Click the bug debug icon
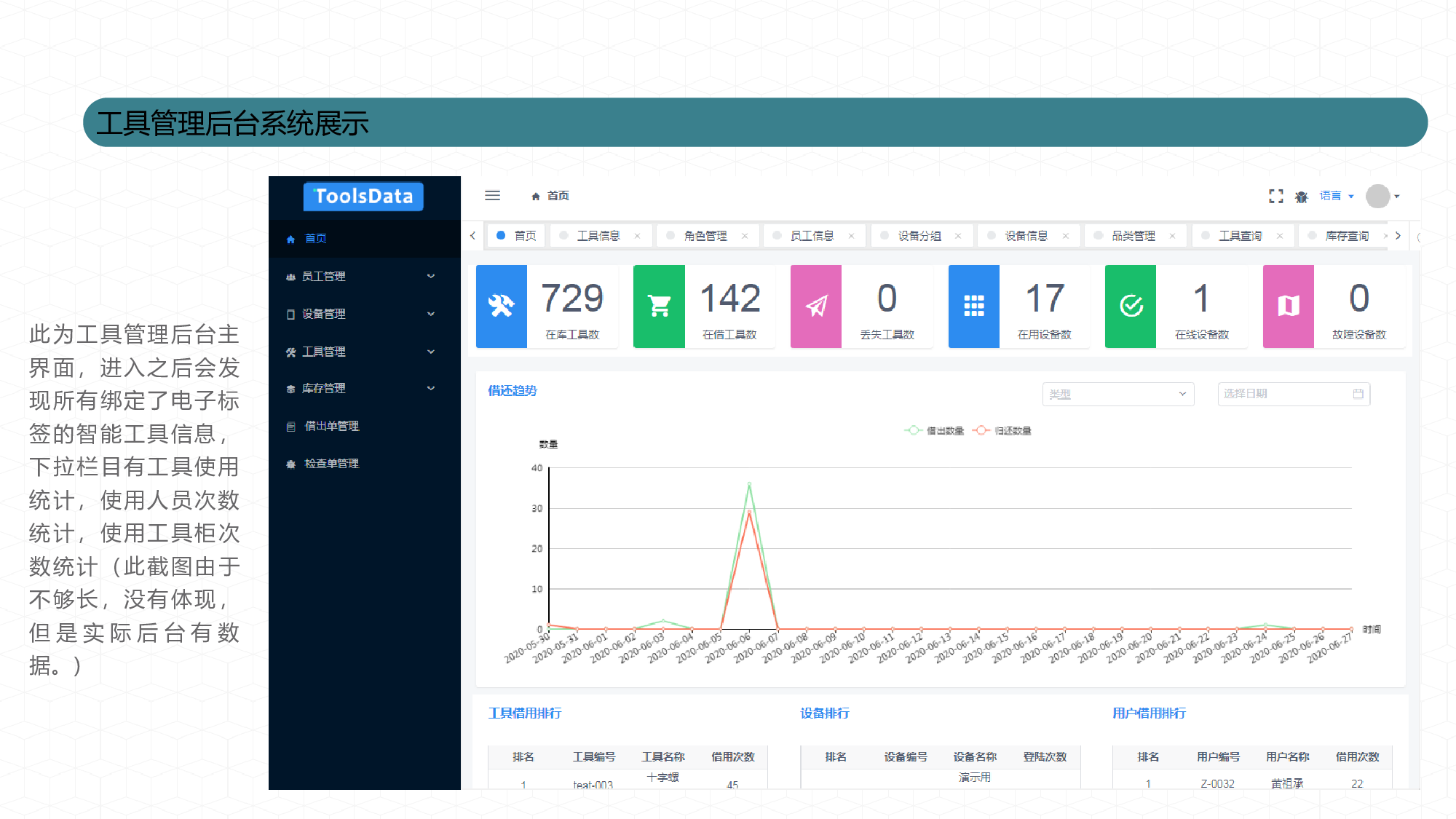 tap(1302, 197)
